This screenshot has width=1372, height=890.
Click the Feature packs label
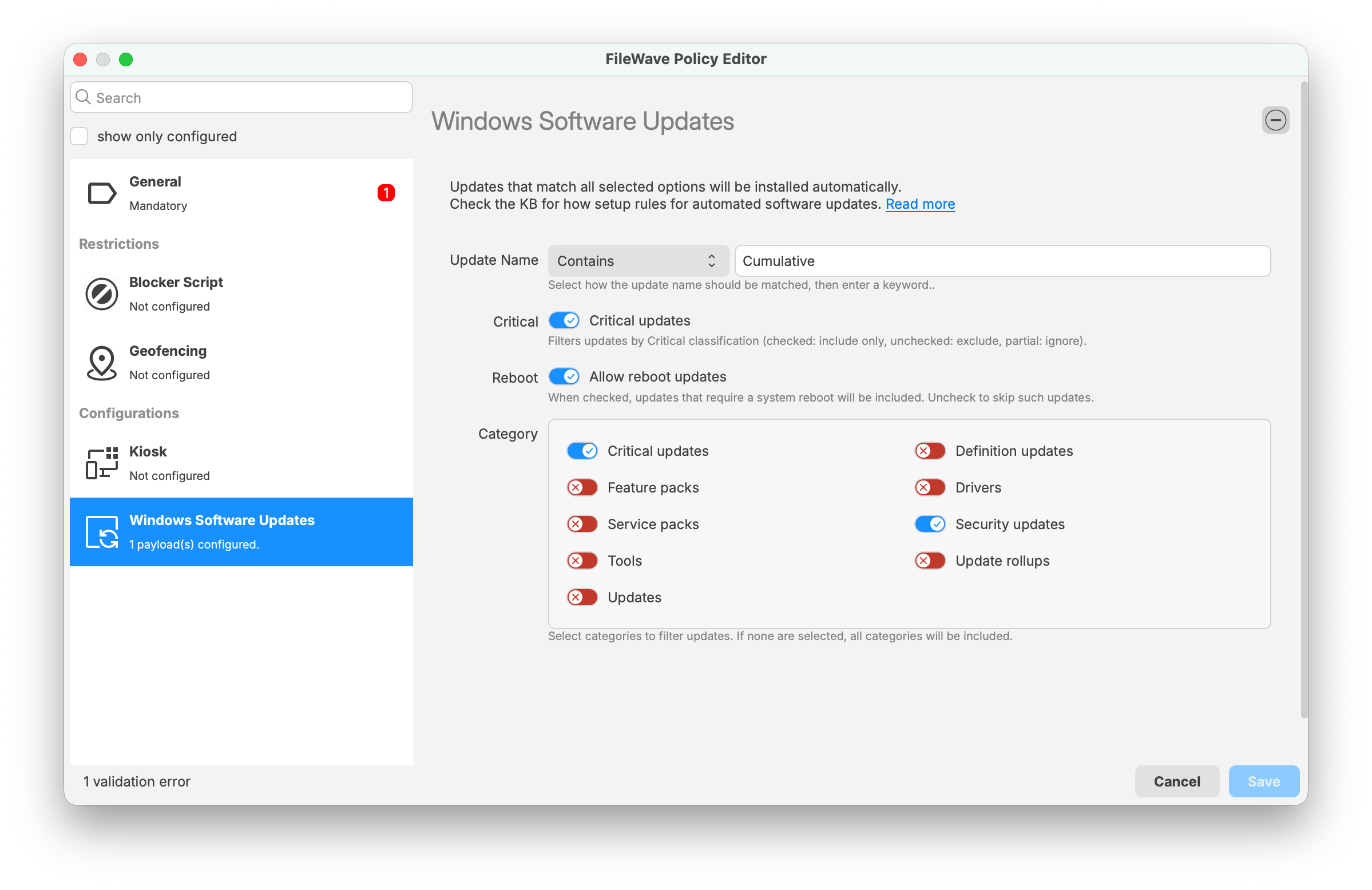pyautogui.click(x=653, y=488)
